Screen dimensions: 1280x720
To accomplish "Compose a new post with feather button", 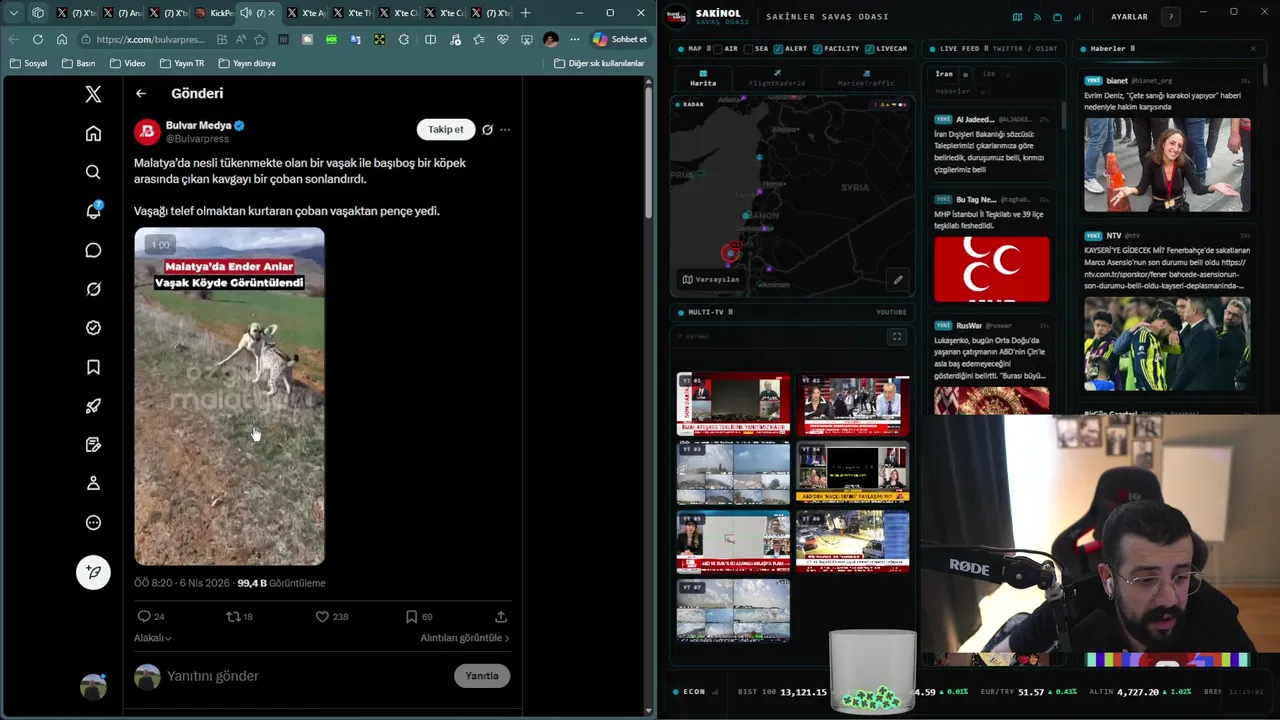I will [93, 572].
